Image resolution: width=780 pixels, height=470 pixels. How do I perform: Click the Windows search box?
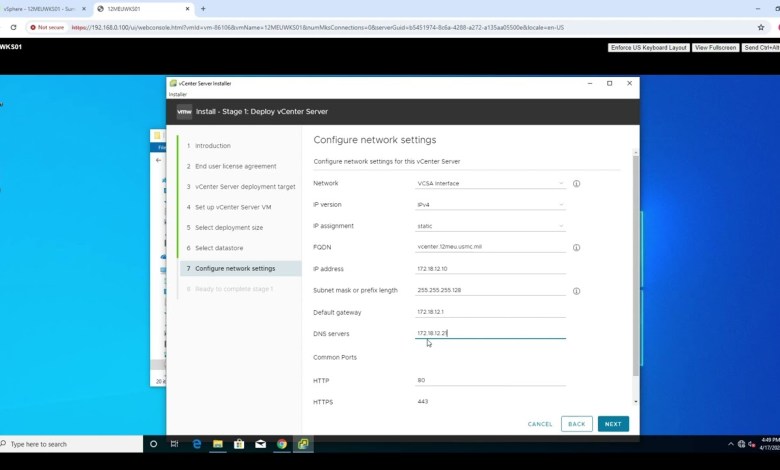point(71,444)
